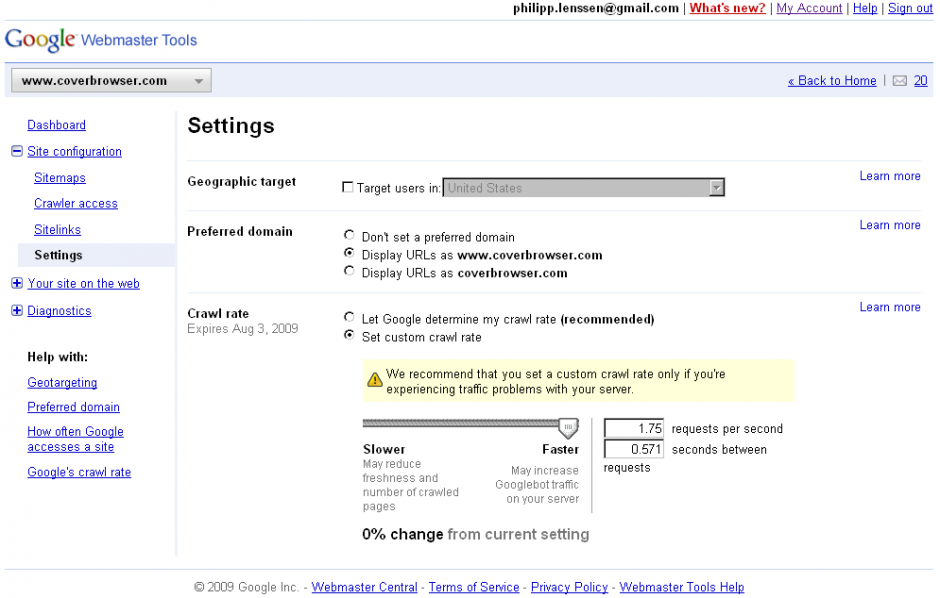Go to Sitemaps
The height and width of the screenshot is (598, 940).
point(60,178)
